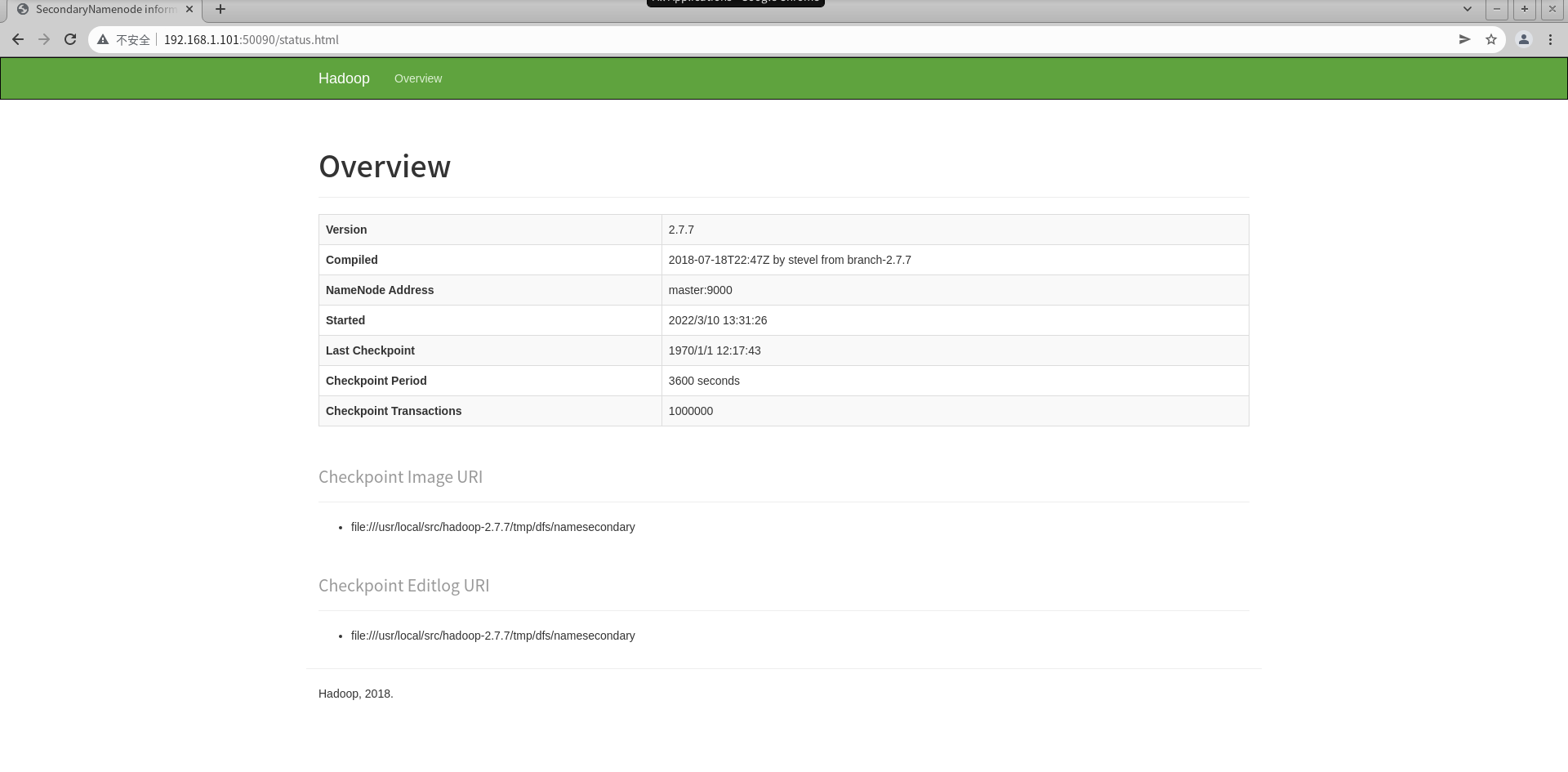Click the send/share page icon
1568x772 pixels.
click(x=1465, y=39)
